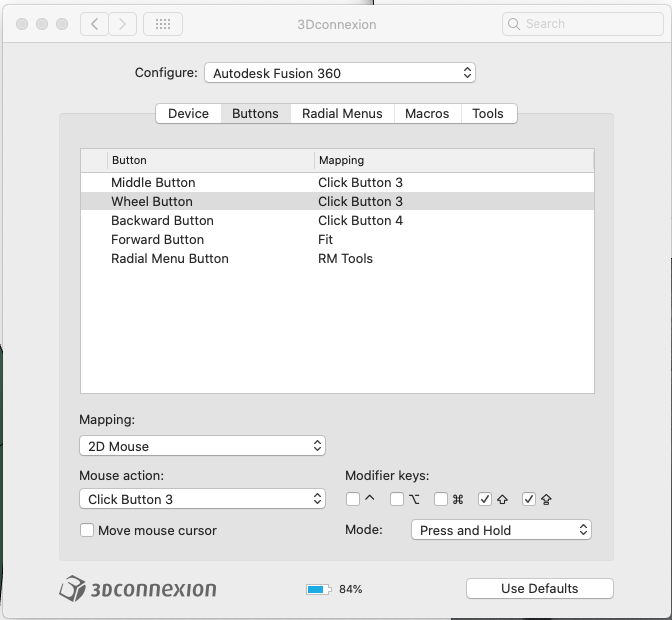Click the battery level icon

(318, 589)
